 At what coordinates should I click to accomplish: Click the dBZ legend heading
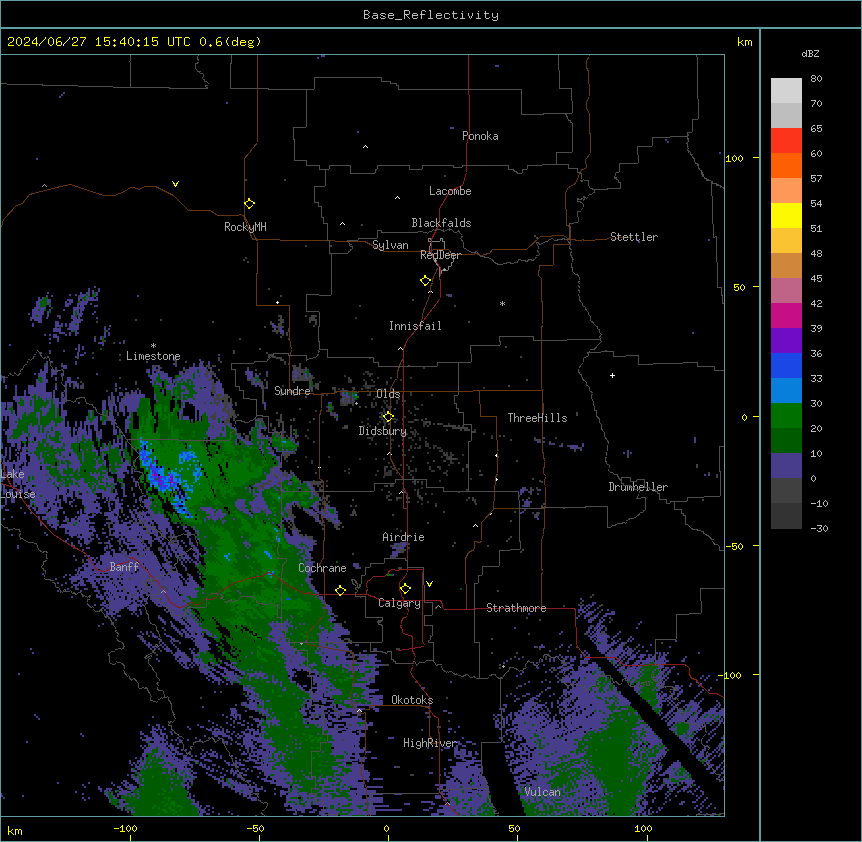coord(810,54)
